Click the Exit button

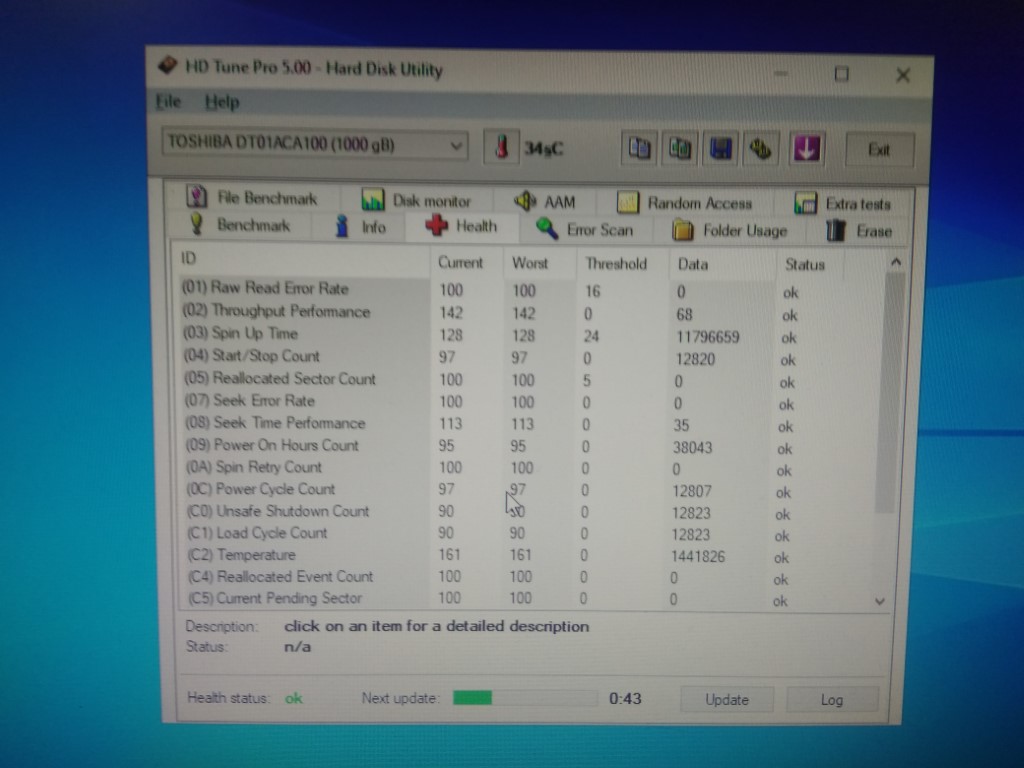[x=879, y=150]
